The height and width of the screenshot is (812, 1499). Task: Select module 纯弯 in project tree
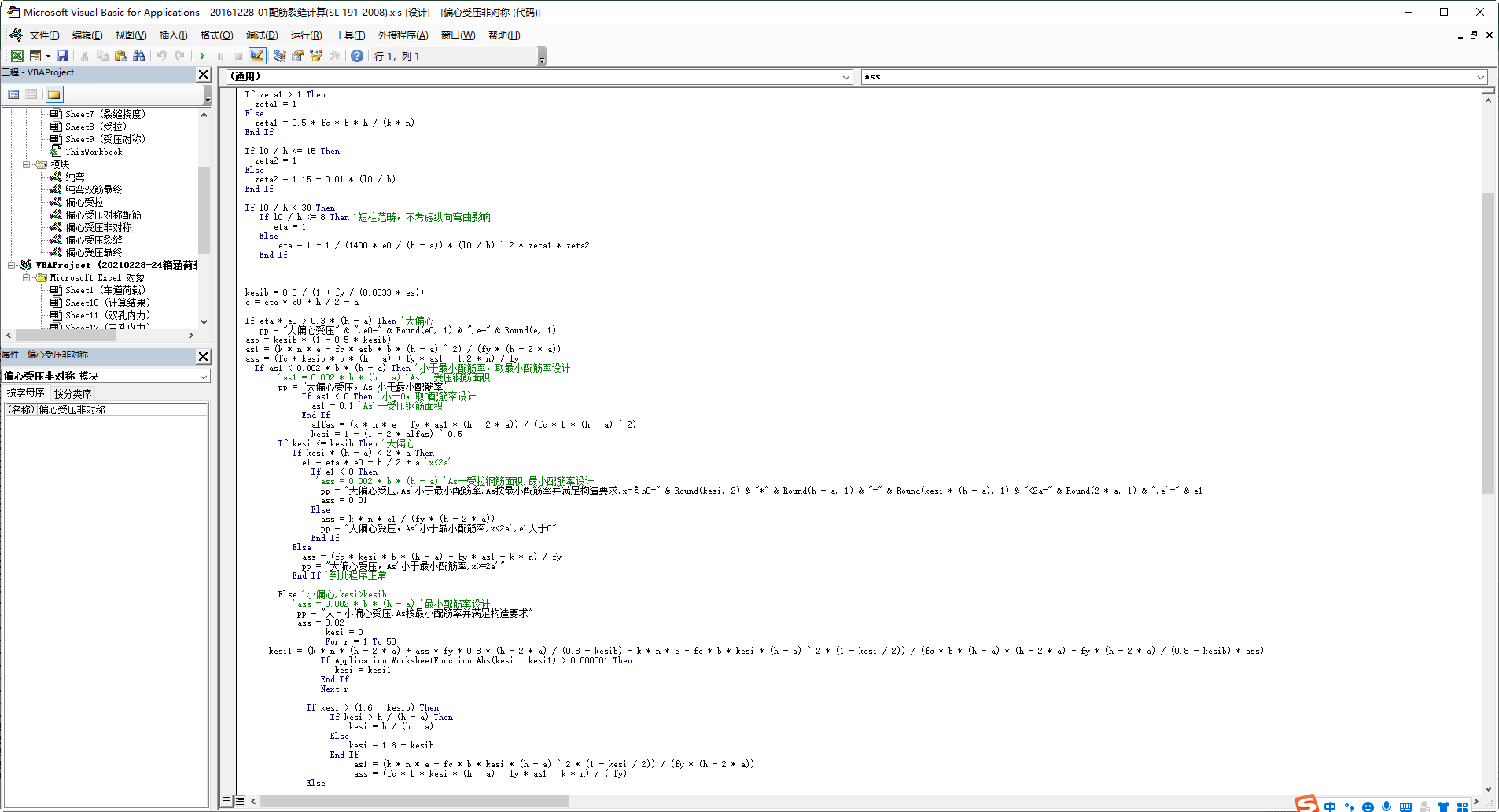coord(75,177)
